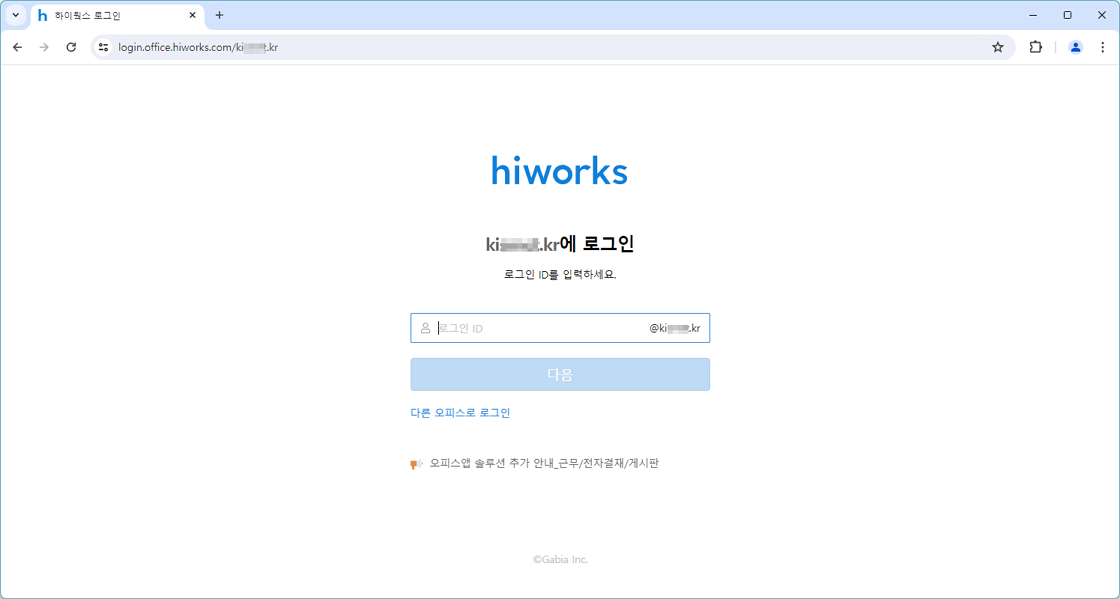Go back to the previous page
The height and width of the screenshot is (599, 1120).
(18, 47)
